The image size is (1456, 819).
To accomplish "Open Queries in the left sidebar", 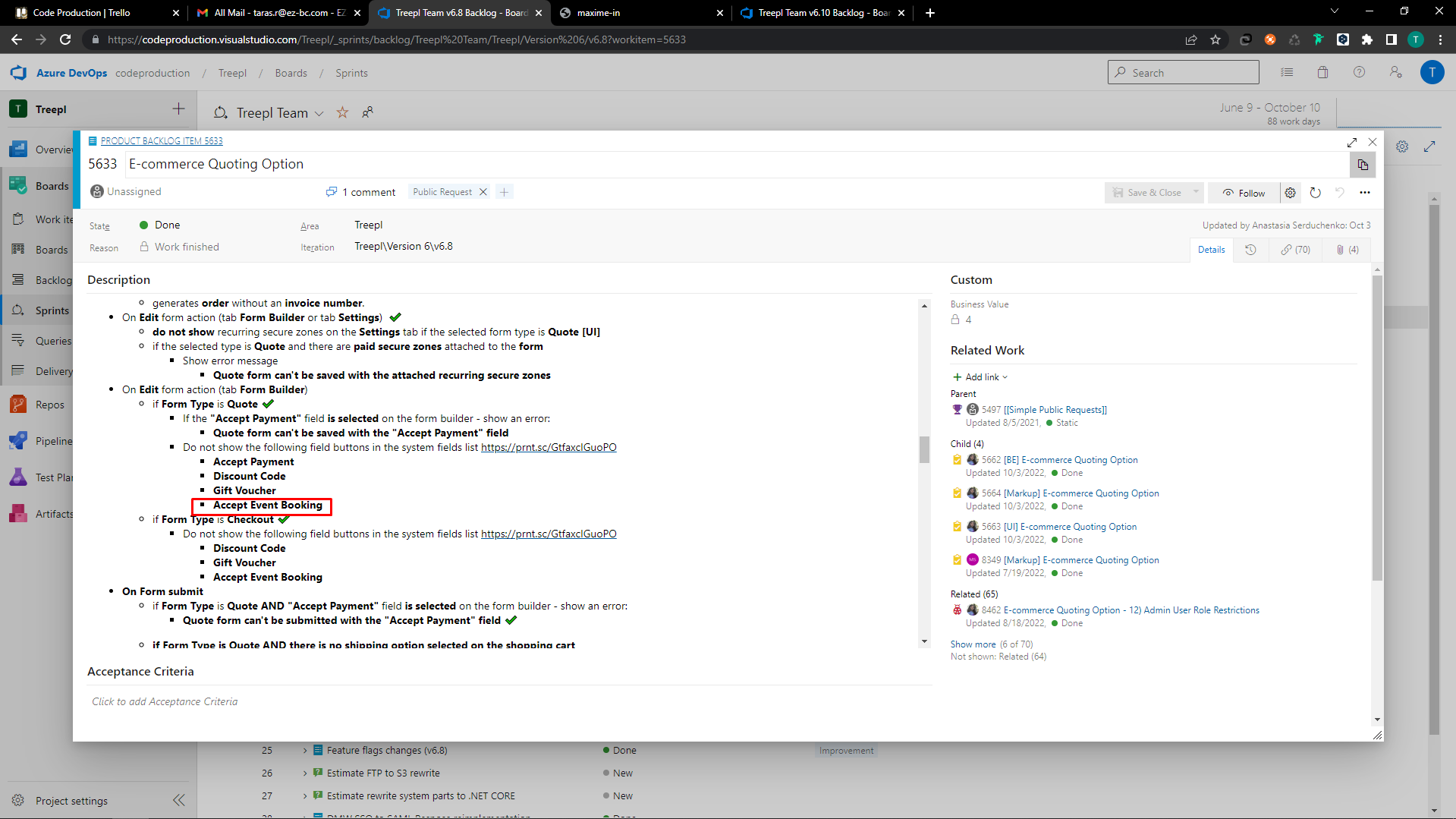I will (x=42, y=341).
